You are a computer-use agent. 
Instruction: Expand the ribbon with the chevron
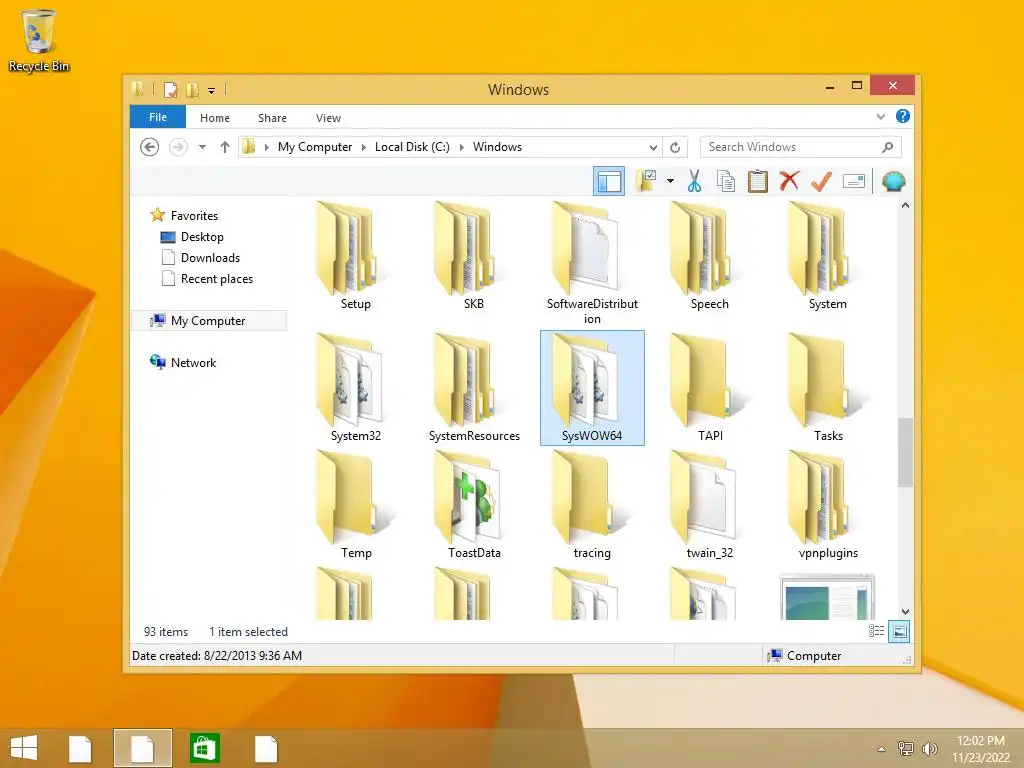pyautogui.click(x=880, y=117)
